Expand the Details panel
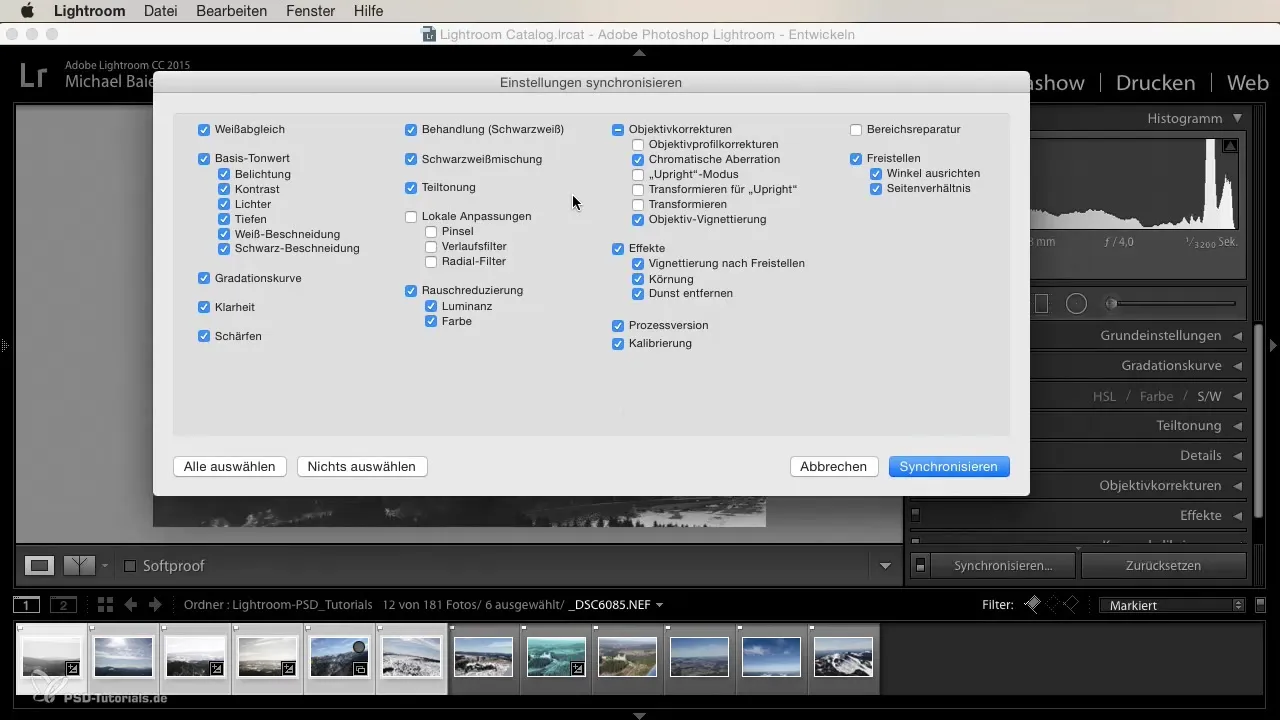This screenshot has height=720, width=1280. point(1238,455)
